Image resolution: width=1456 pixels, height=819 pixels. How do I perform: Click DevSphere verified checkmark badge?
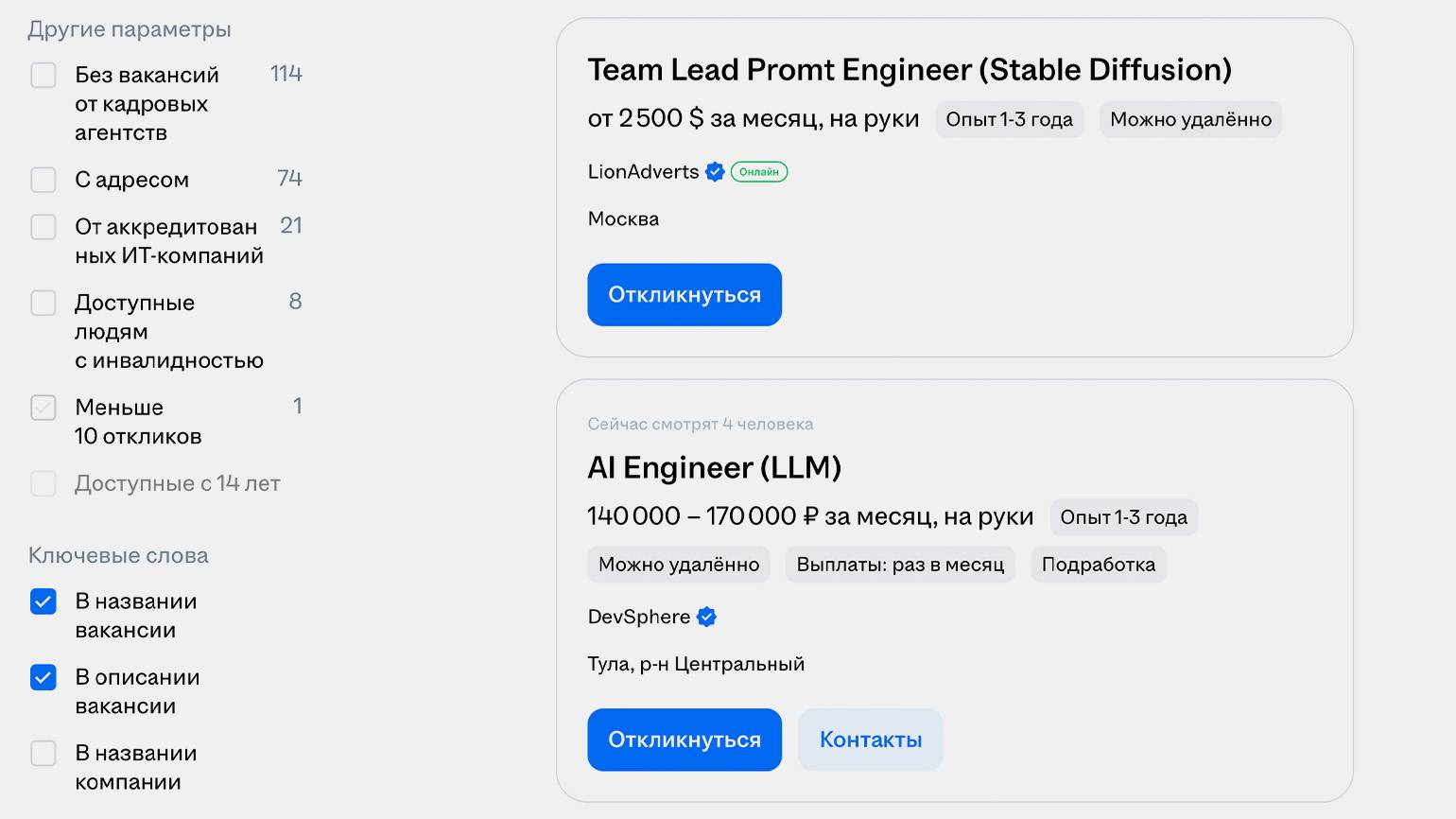[706, 618]
